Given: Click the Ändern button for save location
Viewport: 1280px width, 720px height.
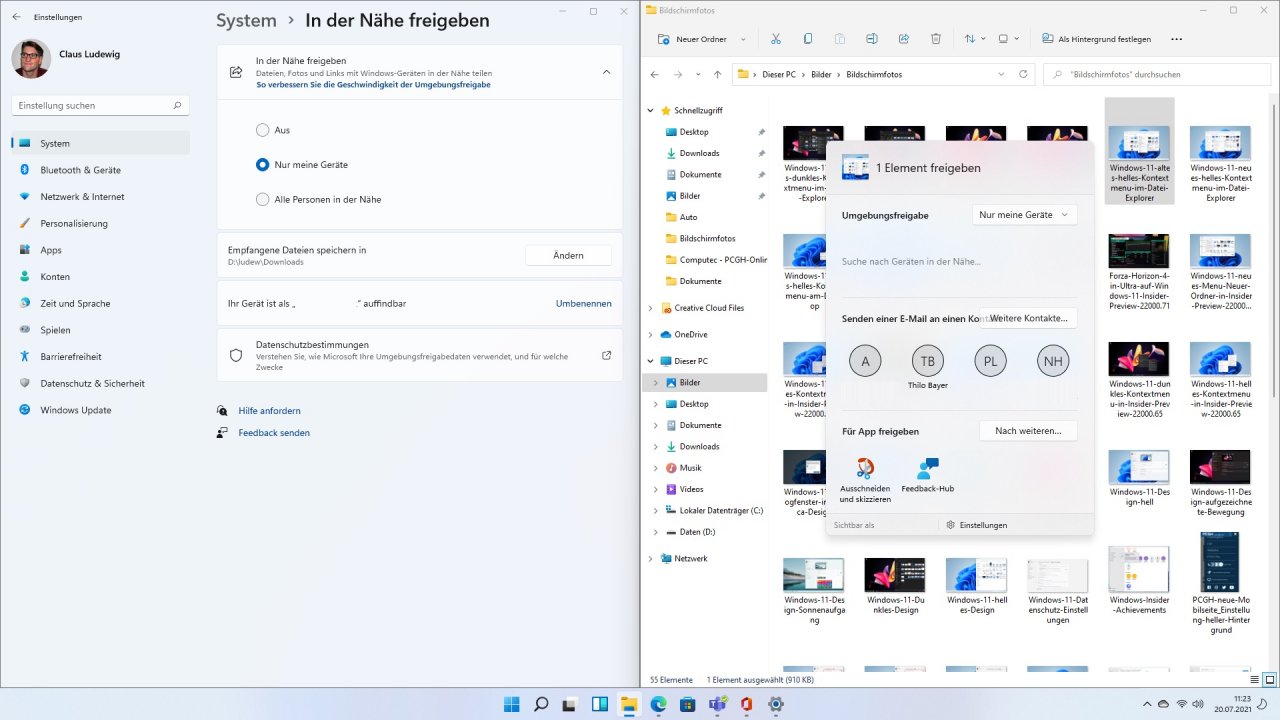Looking at the screenshot, I should (x=568, y=255).
